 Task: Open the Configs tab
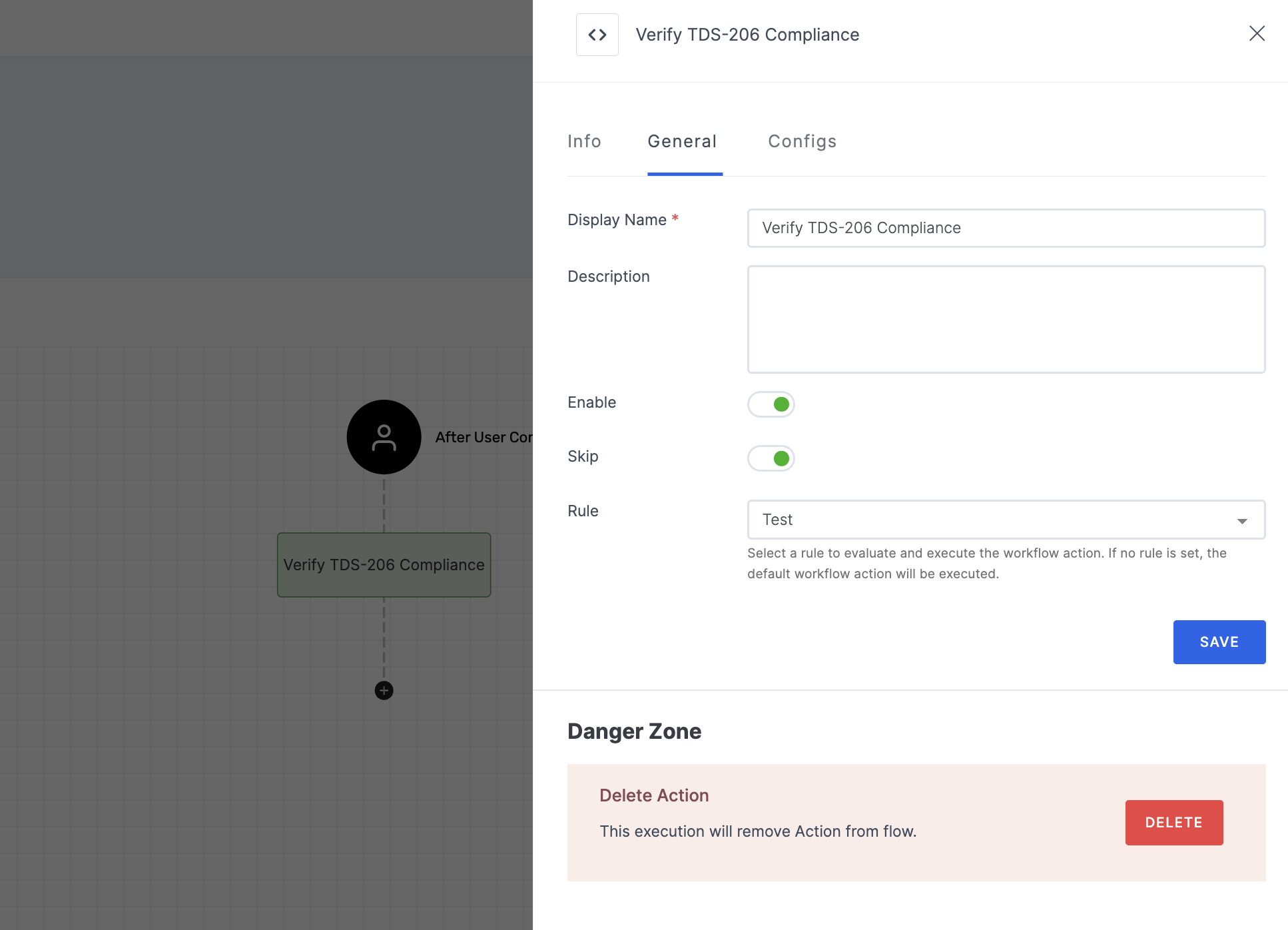pos(802,141)
